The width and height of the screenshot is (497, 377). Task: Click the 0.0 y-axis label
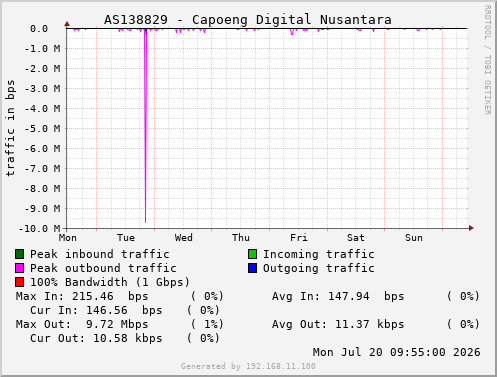[39, 29]
